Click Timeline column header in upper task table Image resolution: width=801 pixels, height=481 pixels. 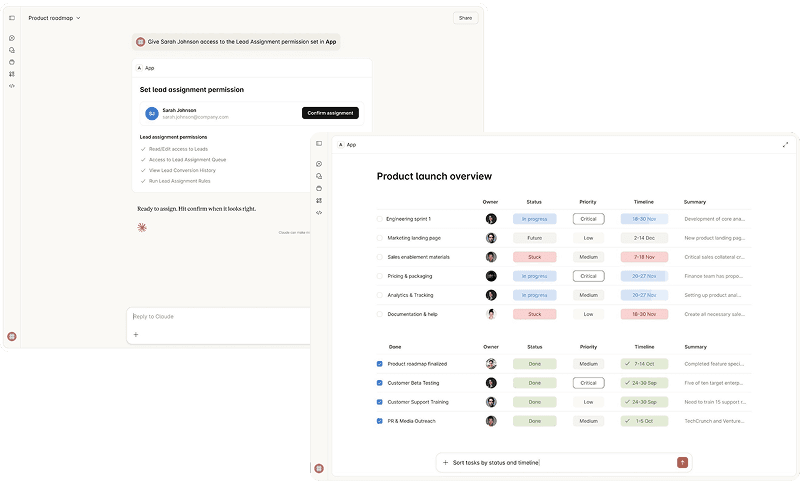(x=644, y=202)
